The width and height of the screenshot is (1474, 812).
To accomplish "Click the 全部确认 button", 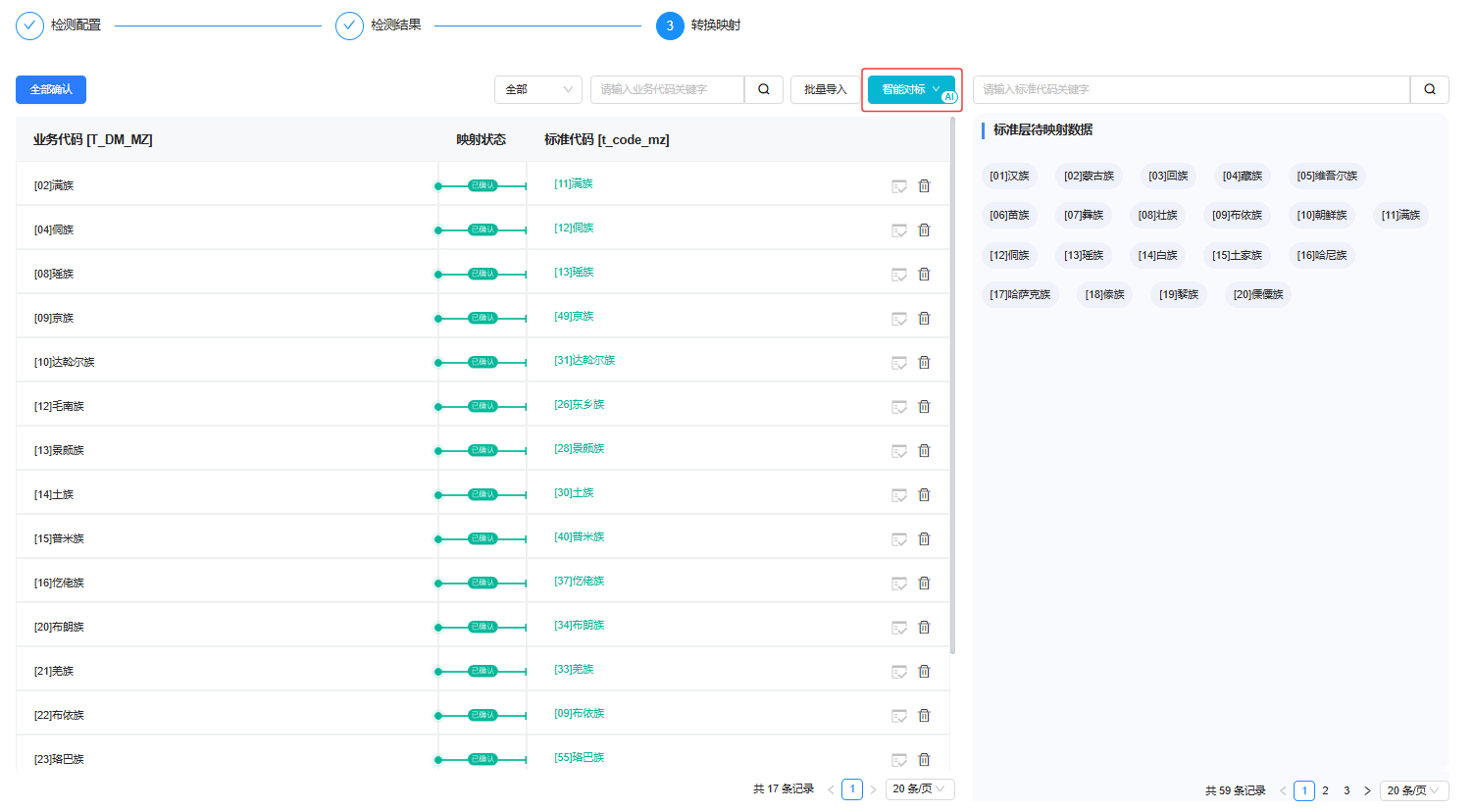I will (x=51, y=89).
